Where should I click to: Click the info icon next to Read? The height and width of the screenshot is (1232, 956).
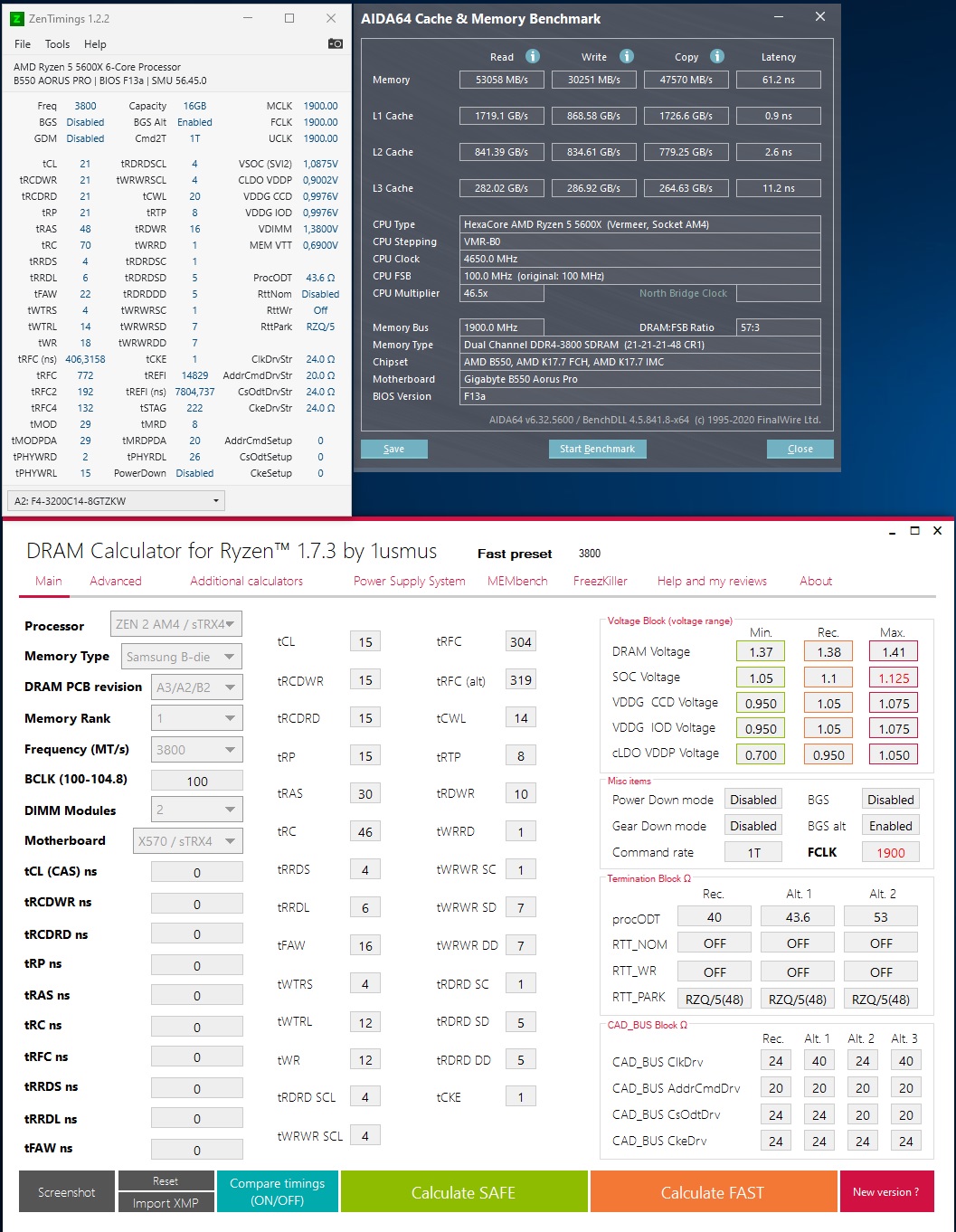pyautogui.click(x=533, y=56)
